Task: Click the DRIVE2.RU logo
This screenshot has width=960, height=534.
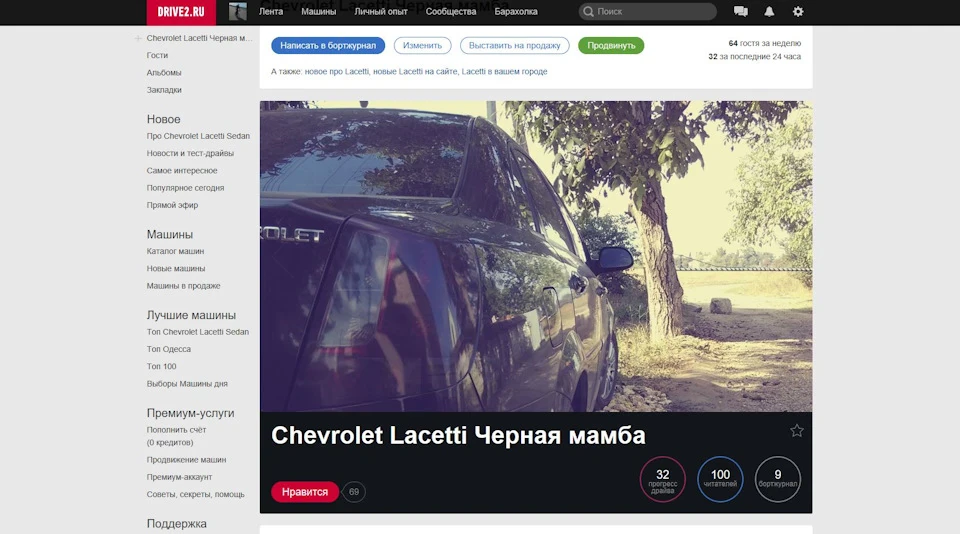Action: (x=181, y=12)
